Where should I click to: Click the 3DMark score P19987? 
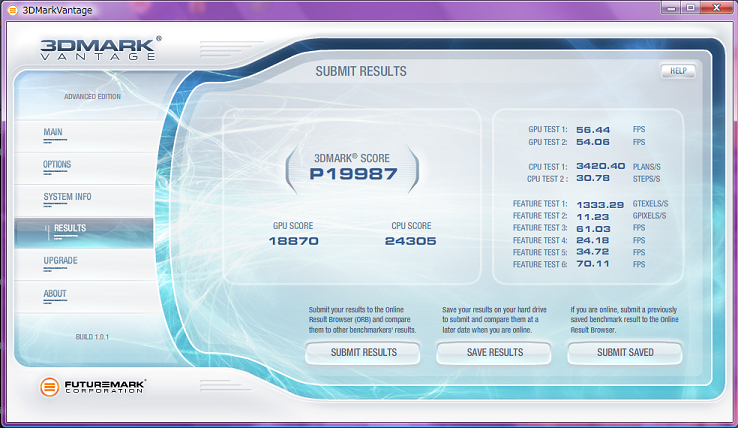pos(353,174)
